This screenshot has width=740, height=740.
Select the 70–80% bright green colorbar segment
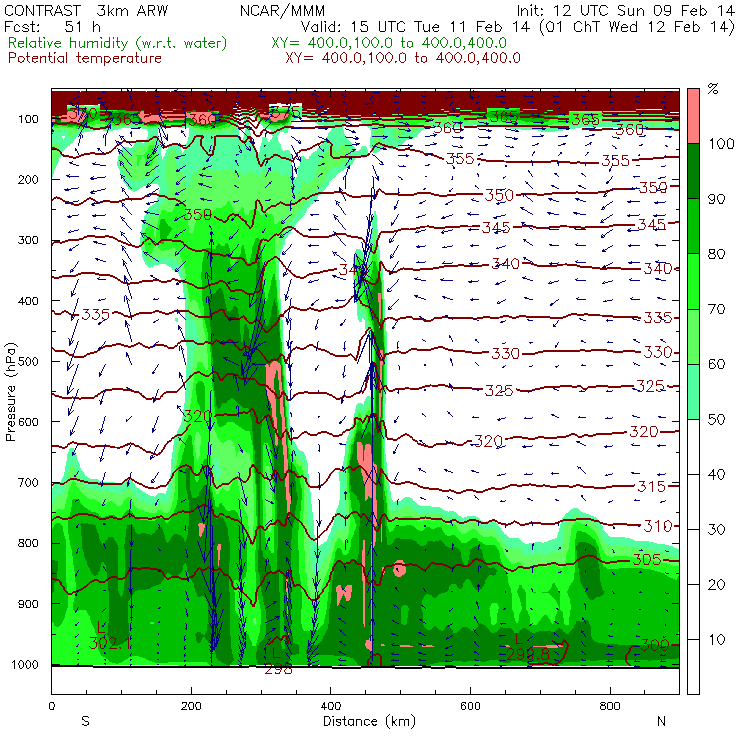coord(693,281)
